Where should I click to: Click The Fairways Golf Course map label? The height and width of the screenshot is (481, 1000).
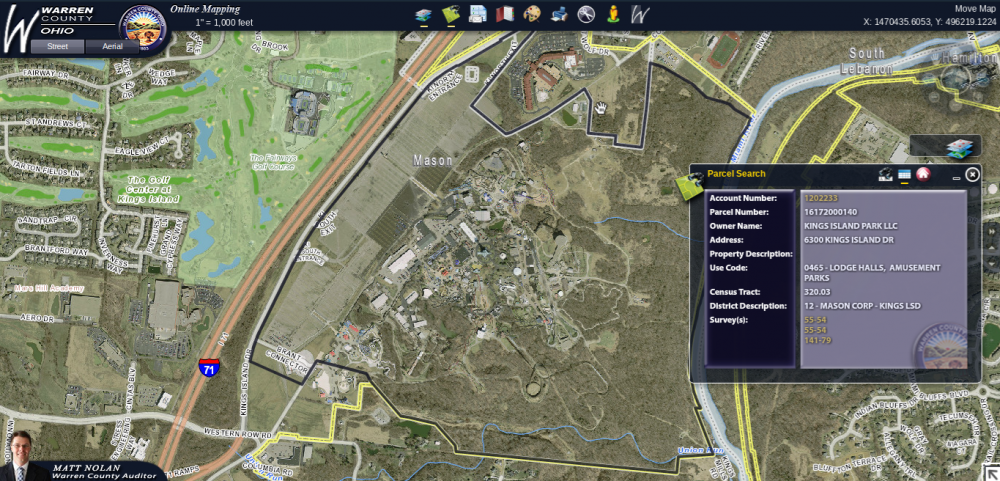coord(275,161)
